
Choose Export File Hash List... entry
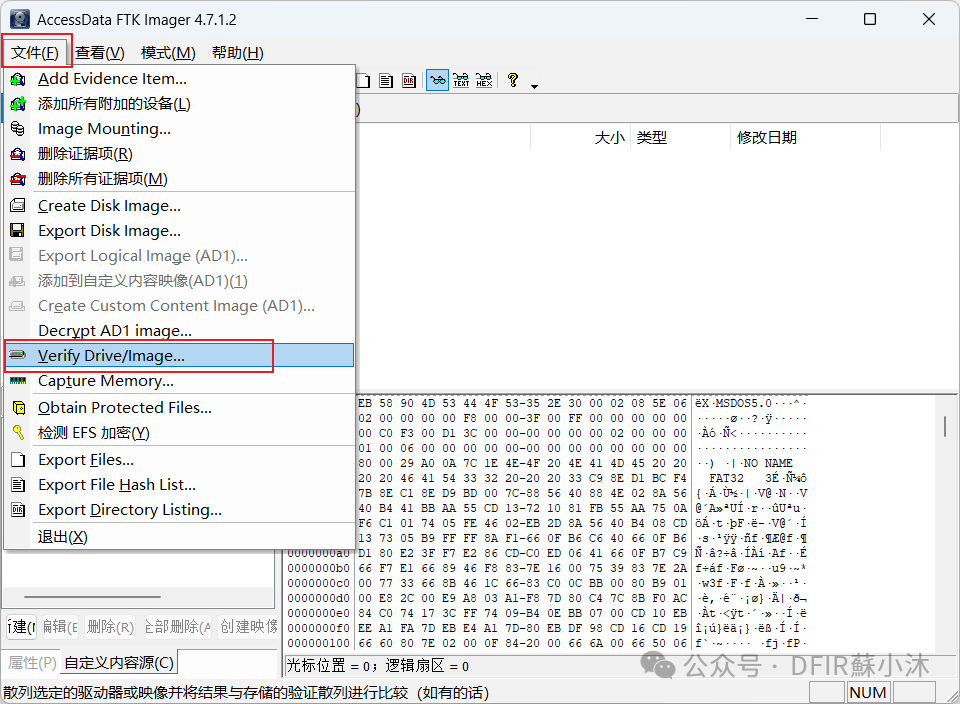(179, 485)
